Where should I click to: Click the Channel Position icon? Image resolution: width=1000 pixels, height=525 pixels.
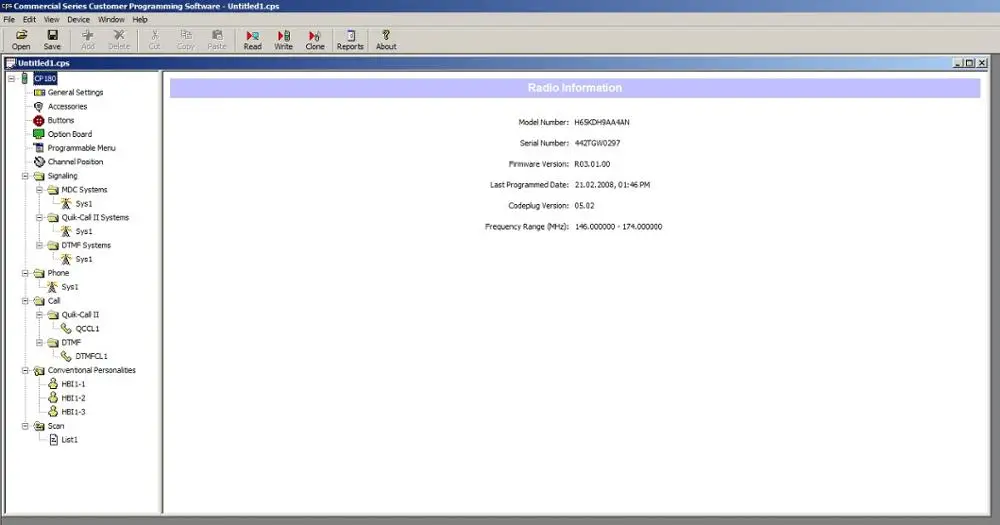[x=39, y=162]
